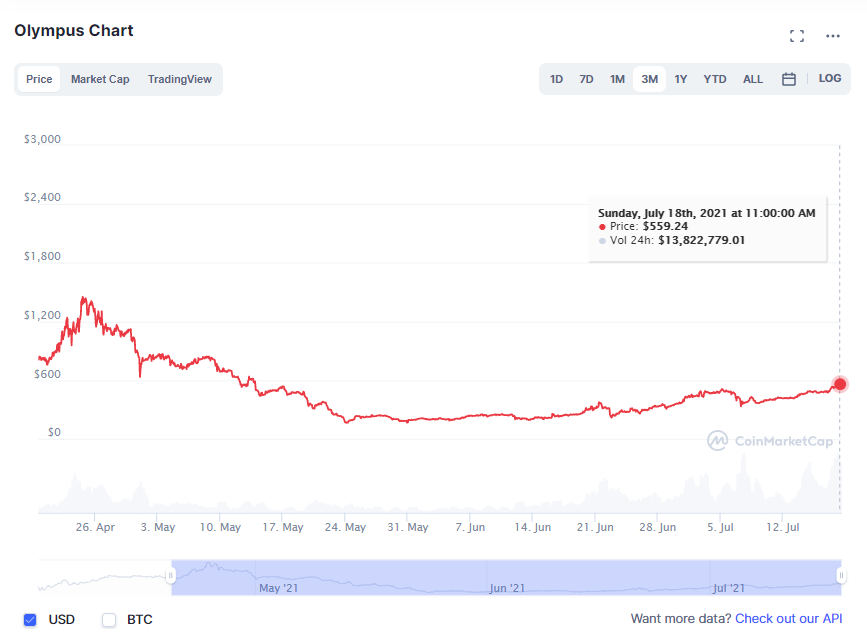Click the '3. May' date label
The width and height of the screenshot is (867, 637).
[x=158, y=528]
